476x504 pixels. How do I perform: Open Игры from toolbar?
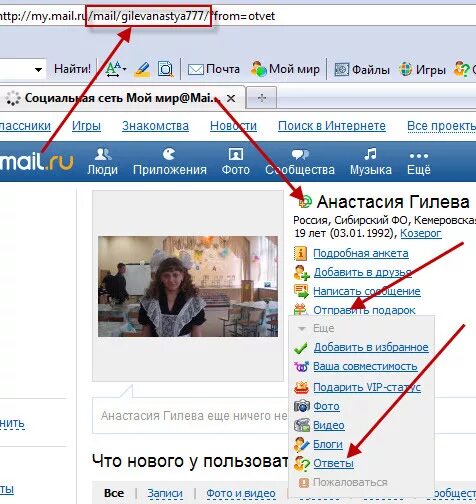(422, 70)
